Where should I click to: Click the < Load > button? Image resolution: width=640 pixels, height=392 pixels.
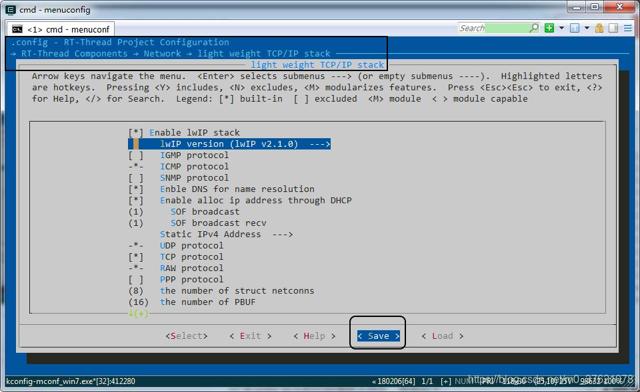pos(442,336)
